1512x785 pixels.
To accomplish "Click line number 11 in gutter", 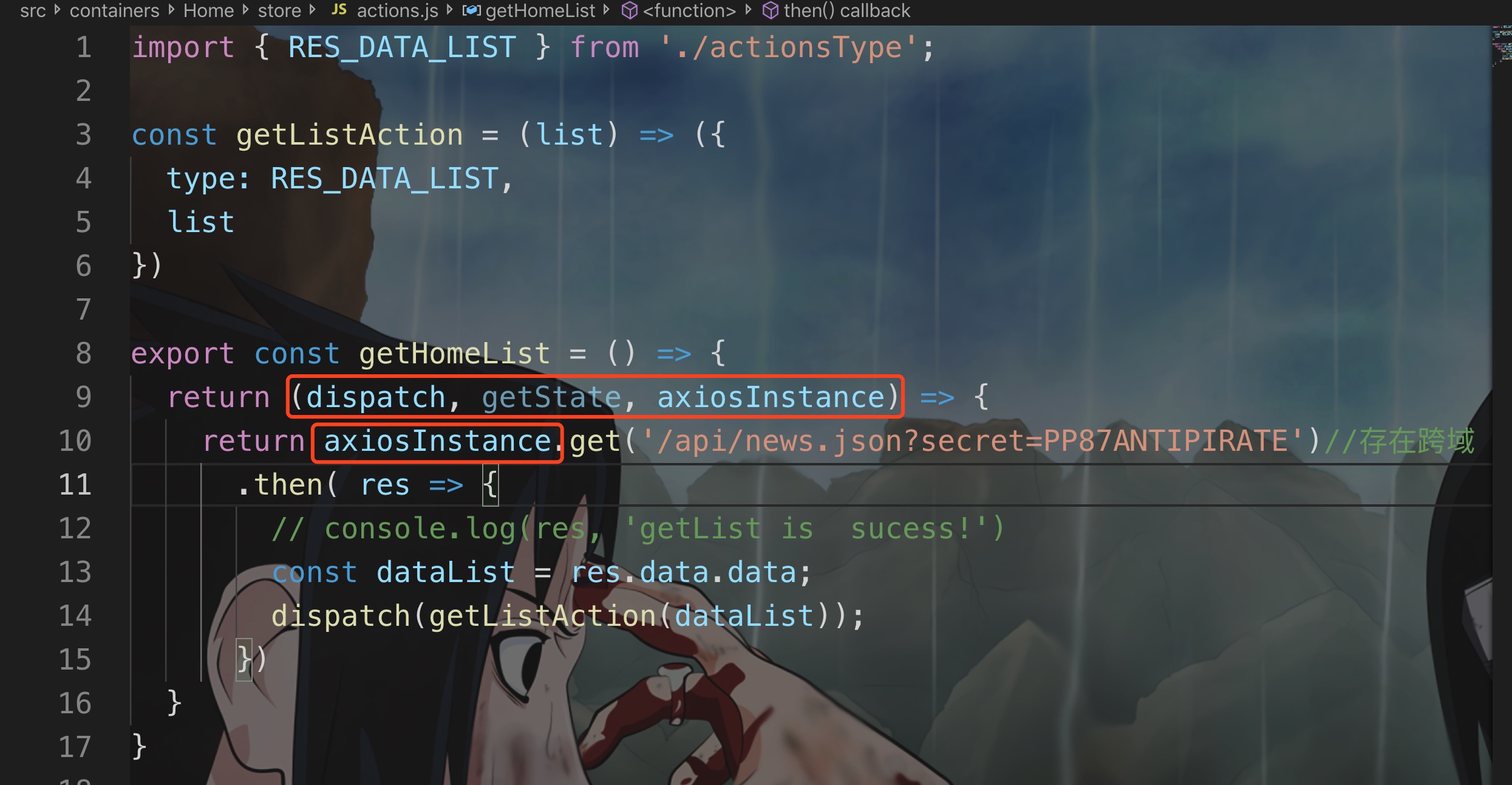I will click(x=75, y=484).
